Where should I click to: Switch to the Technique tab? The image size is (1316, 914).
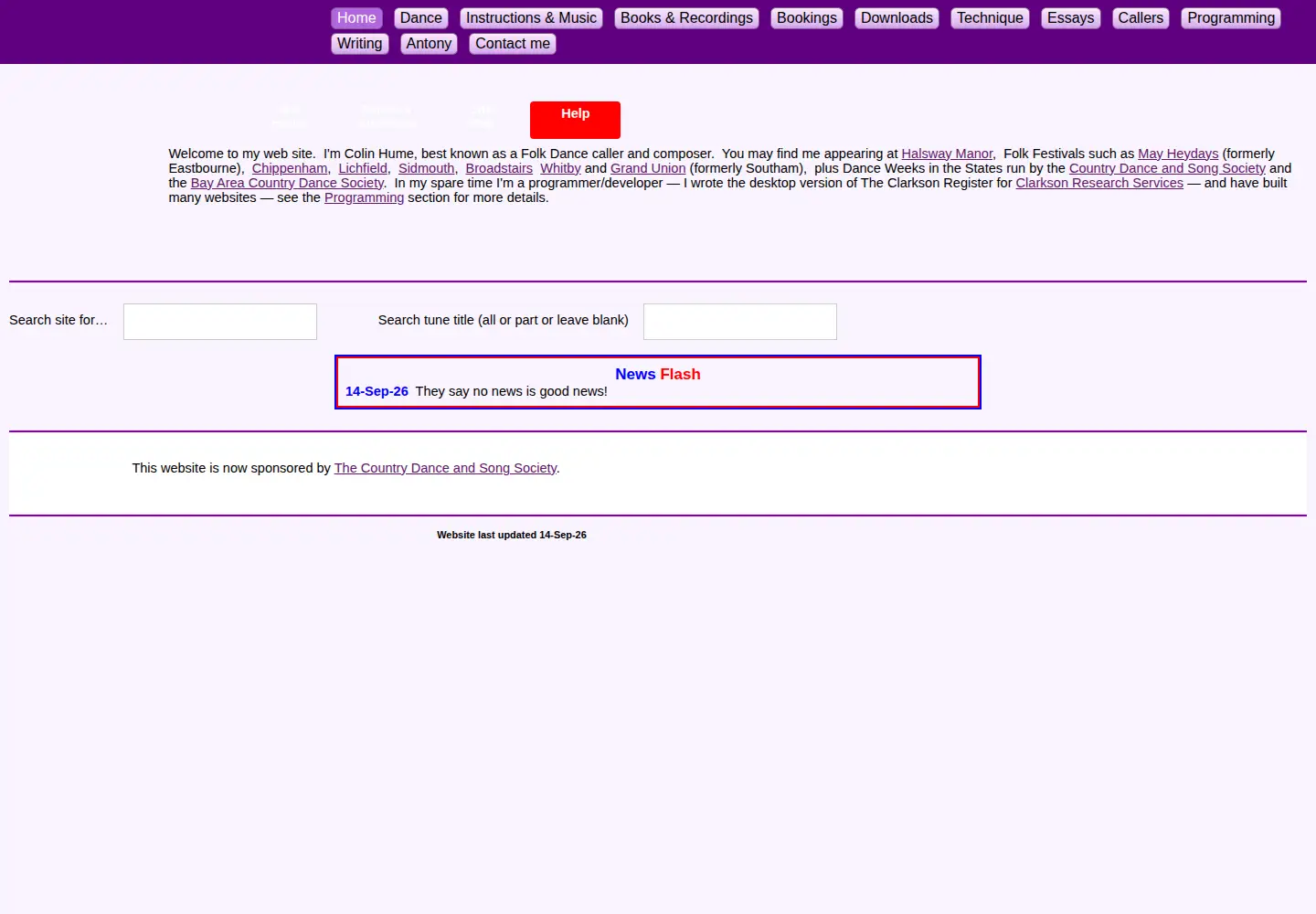990,18
